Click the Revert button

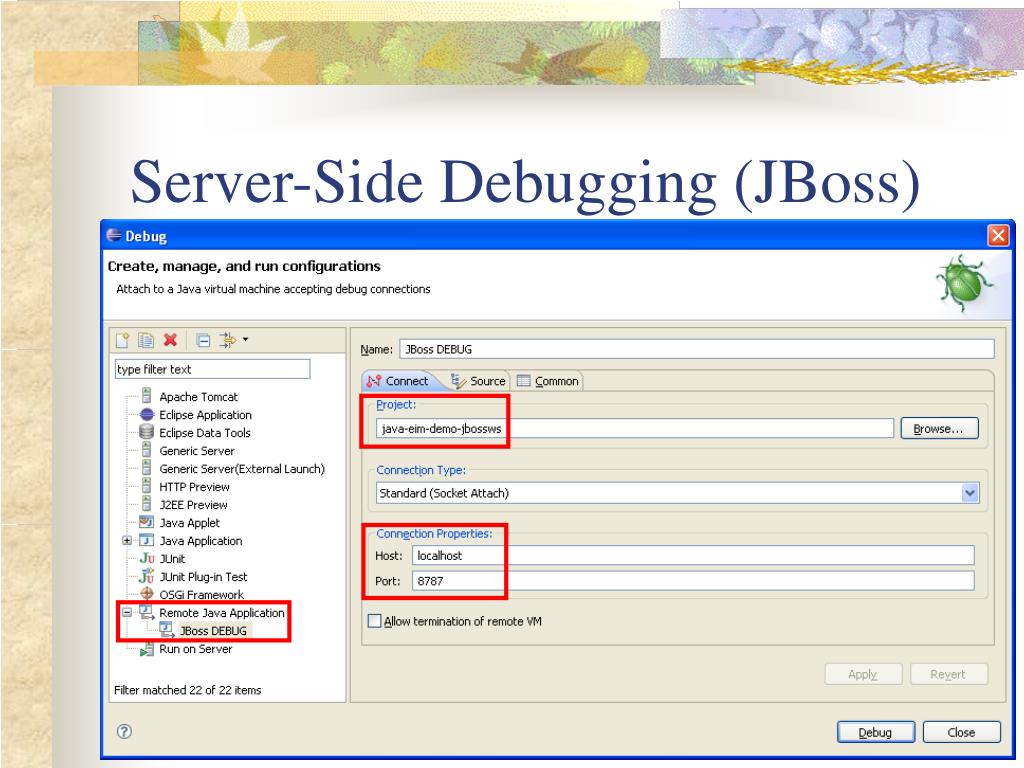[949, 674]
